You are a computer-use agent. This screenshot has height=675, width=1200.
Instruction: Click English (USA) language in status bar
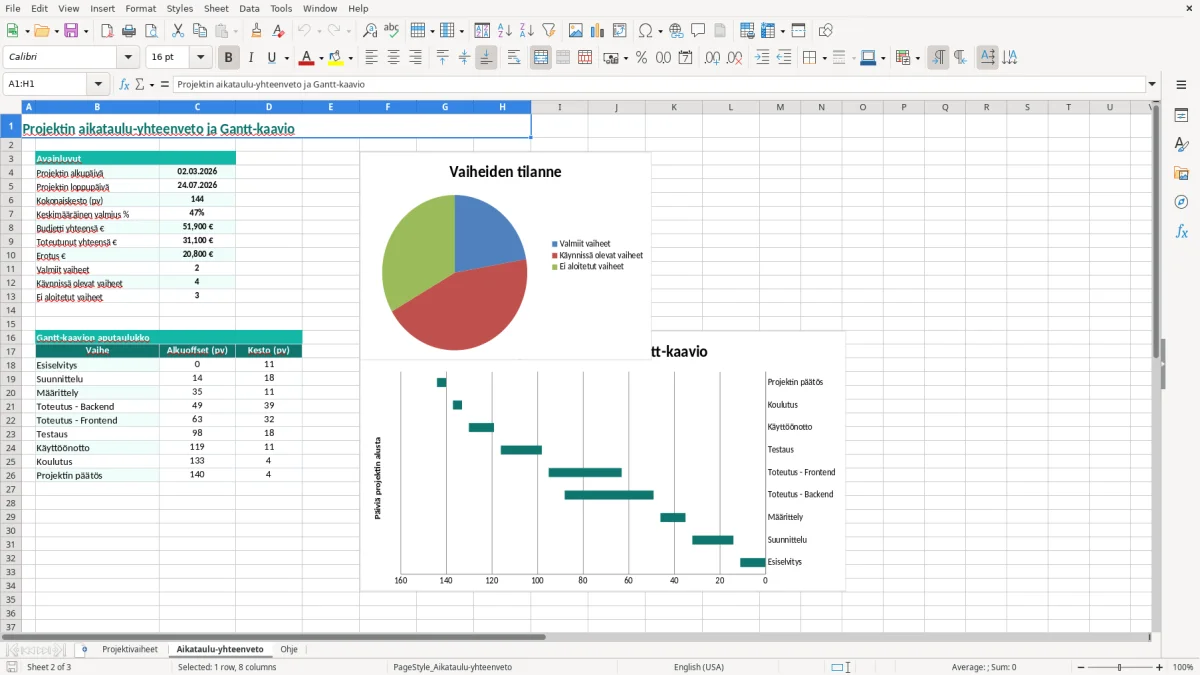pyautogui.click(x=699, y=667)
